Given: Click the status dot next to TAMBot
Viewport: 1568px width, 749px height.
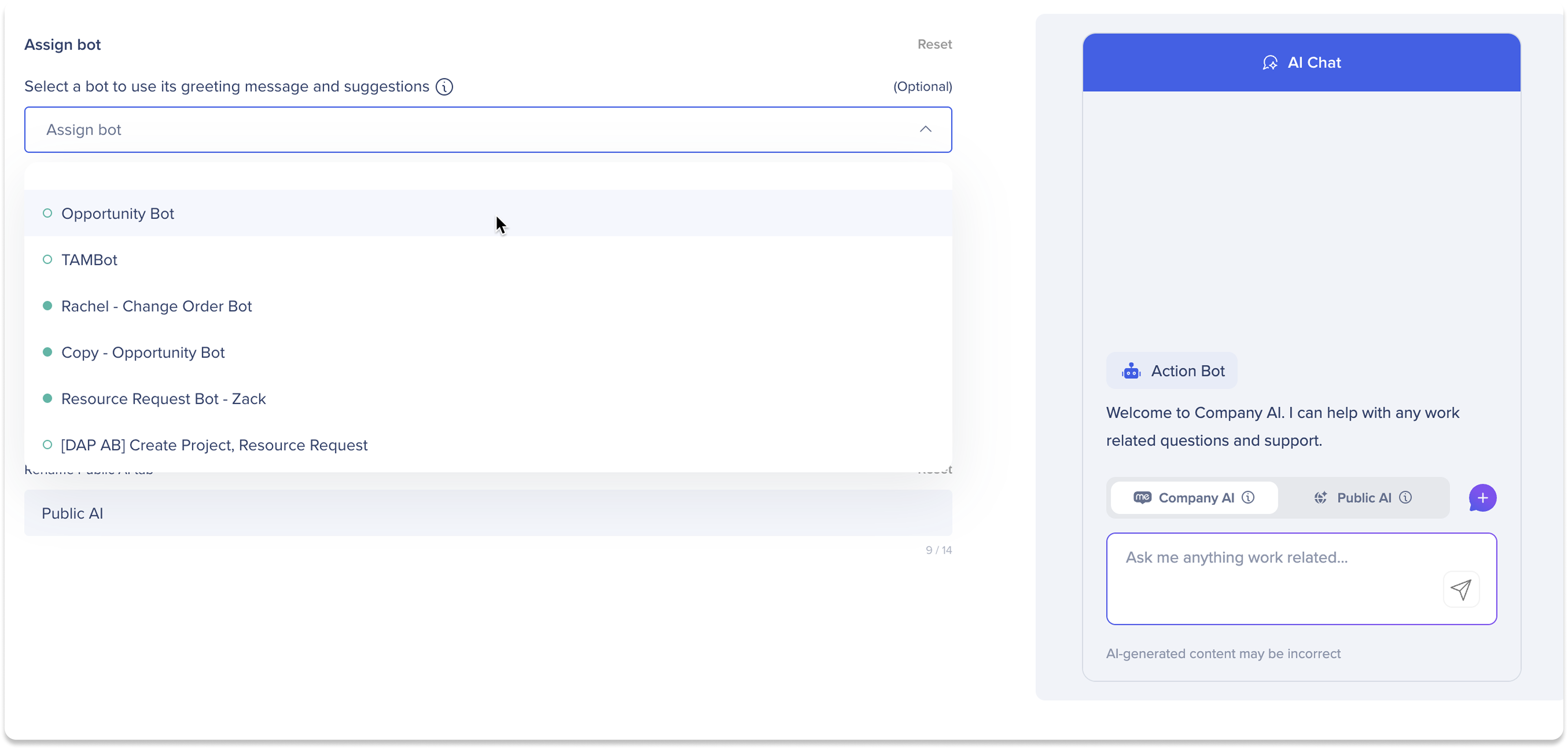Looking at the screenshot, I should [x=47, y=259].
